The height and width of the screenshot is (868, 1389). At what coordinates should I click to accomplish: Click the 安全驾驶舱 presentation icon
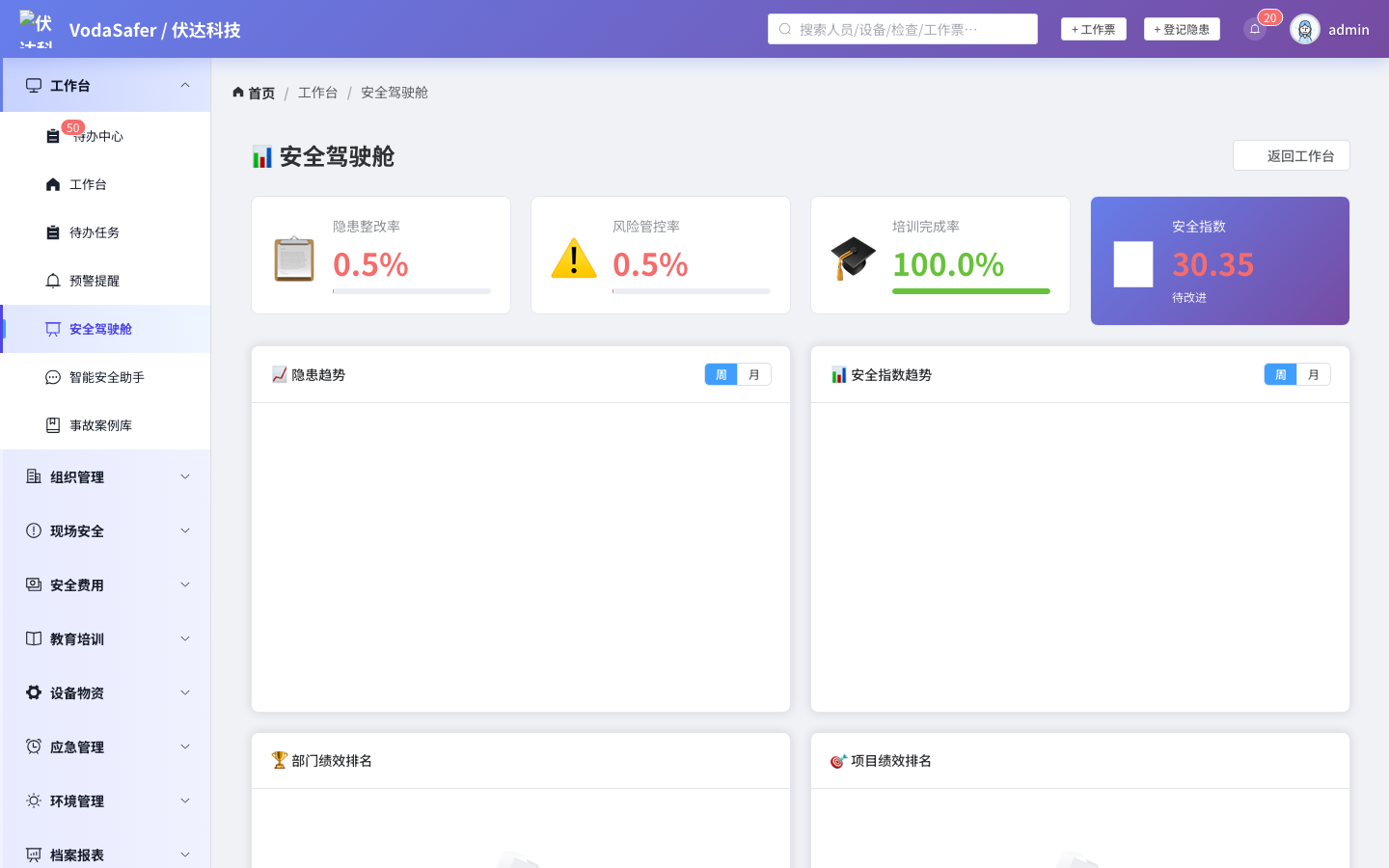53,329
